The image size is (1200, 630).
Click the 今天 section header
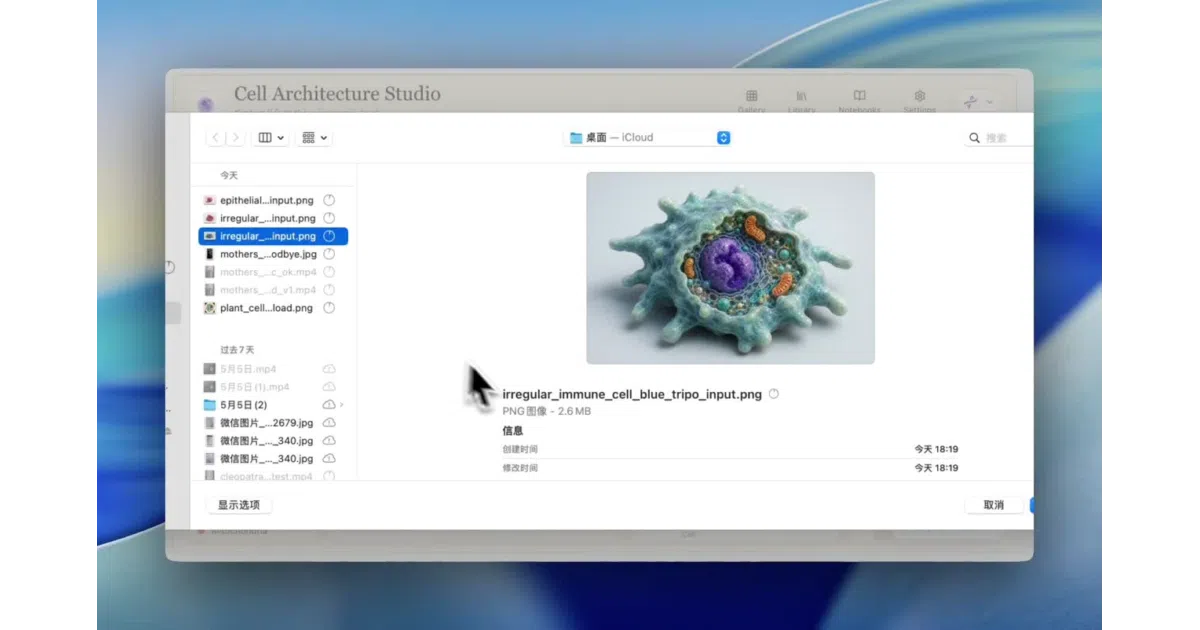pyautogui.click(x=229, y=175)
